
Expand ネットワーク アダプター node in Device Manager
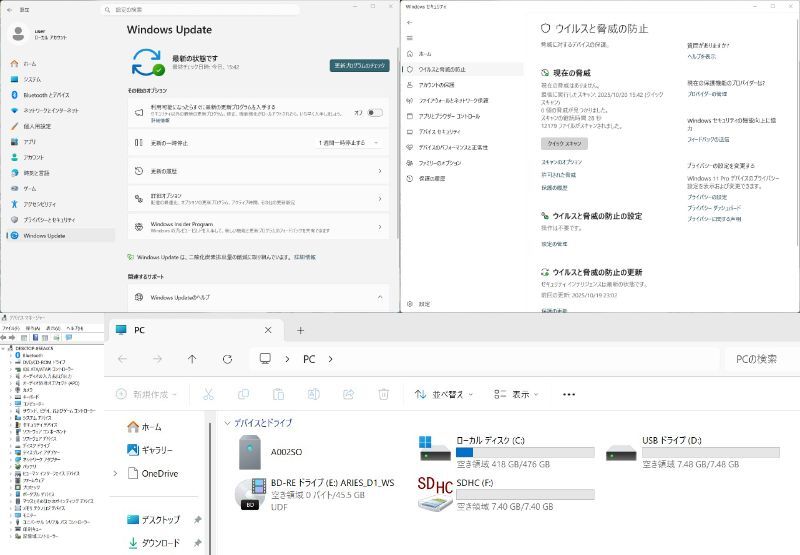click(x=11, y=459)
